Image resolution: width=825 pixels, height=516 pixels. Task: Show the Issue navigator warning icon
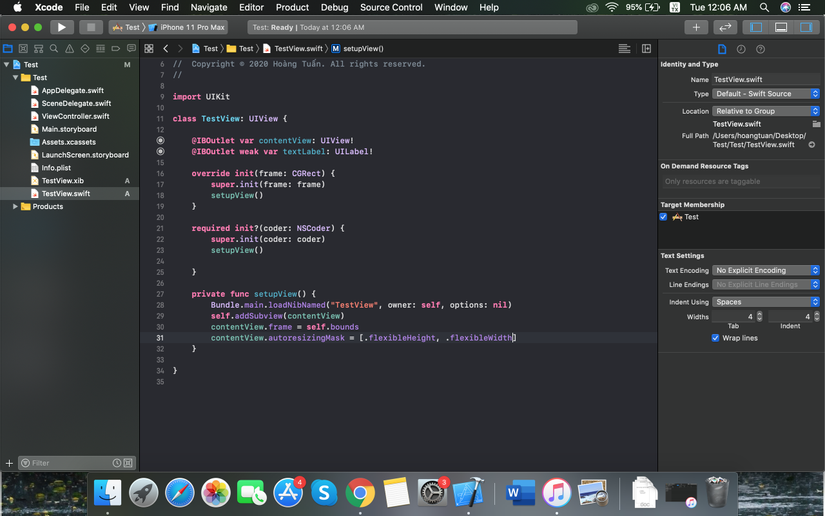(x=70, y=48)
